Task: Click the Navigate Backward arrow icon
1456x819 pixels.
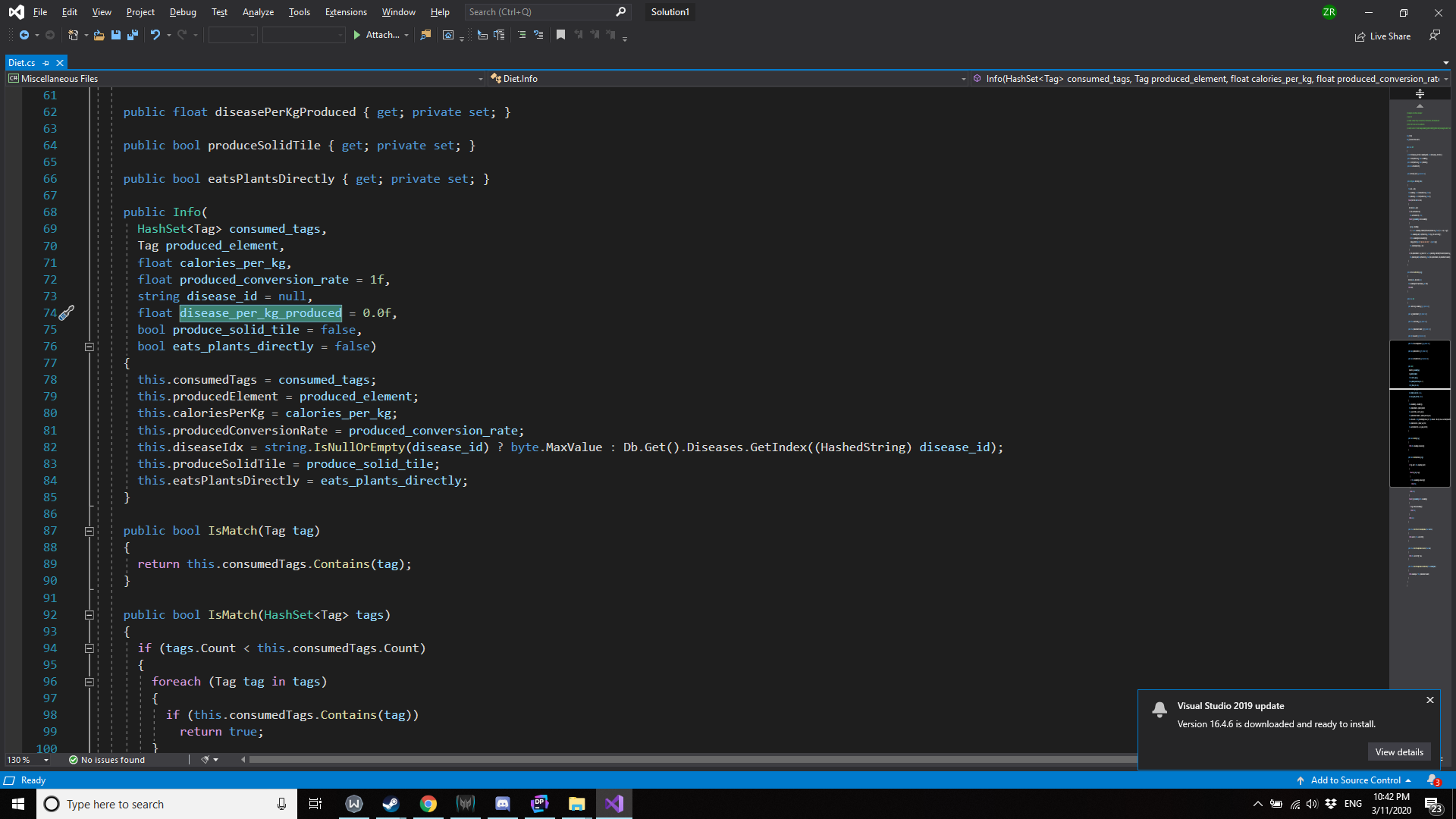Action: click(24, 35)
